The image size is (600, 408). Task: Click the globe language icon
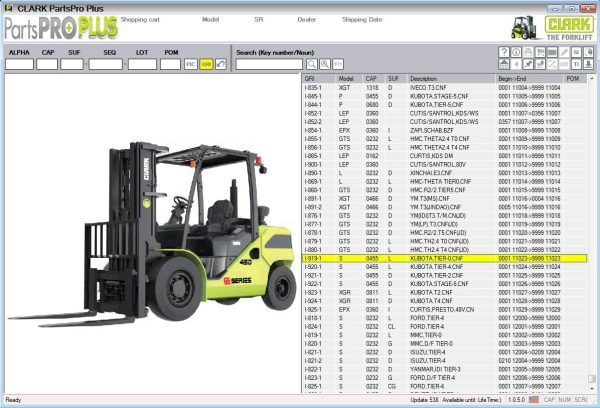pyautogui.click(x=589, y=52)
